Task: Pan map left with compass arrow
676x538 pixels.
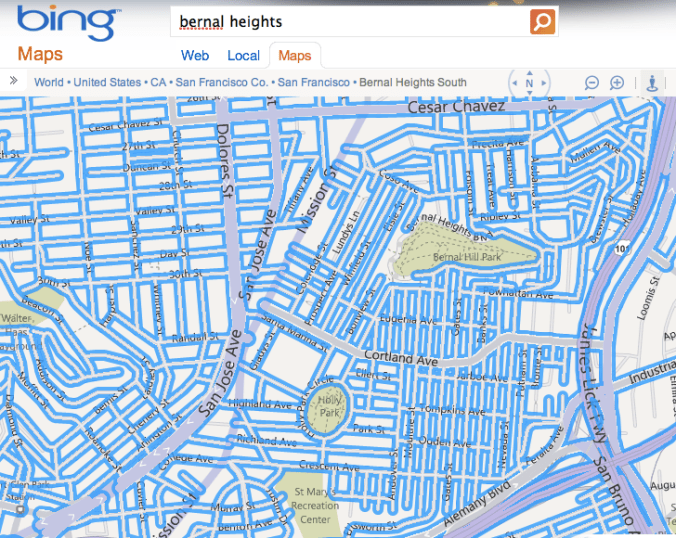Action: click(514, 84)
